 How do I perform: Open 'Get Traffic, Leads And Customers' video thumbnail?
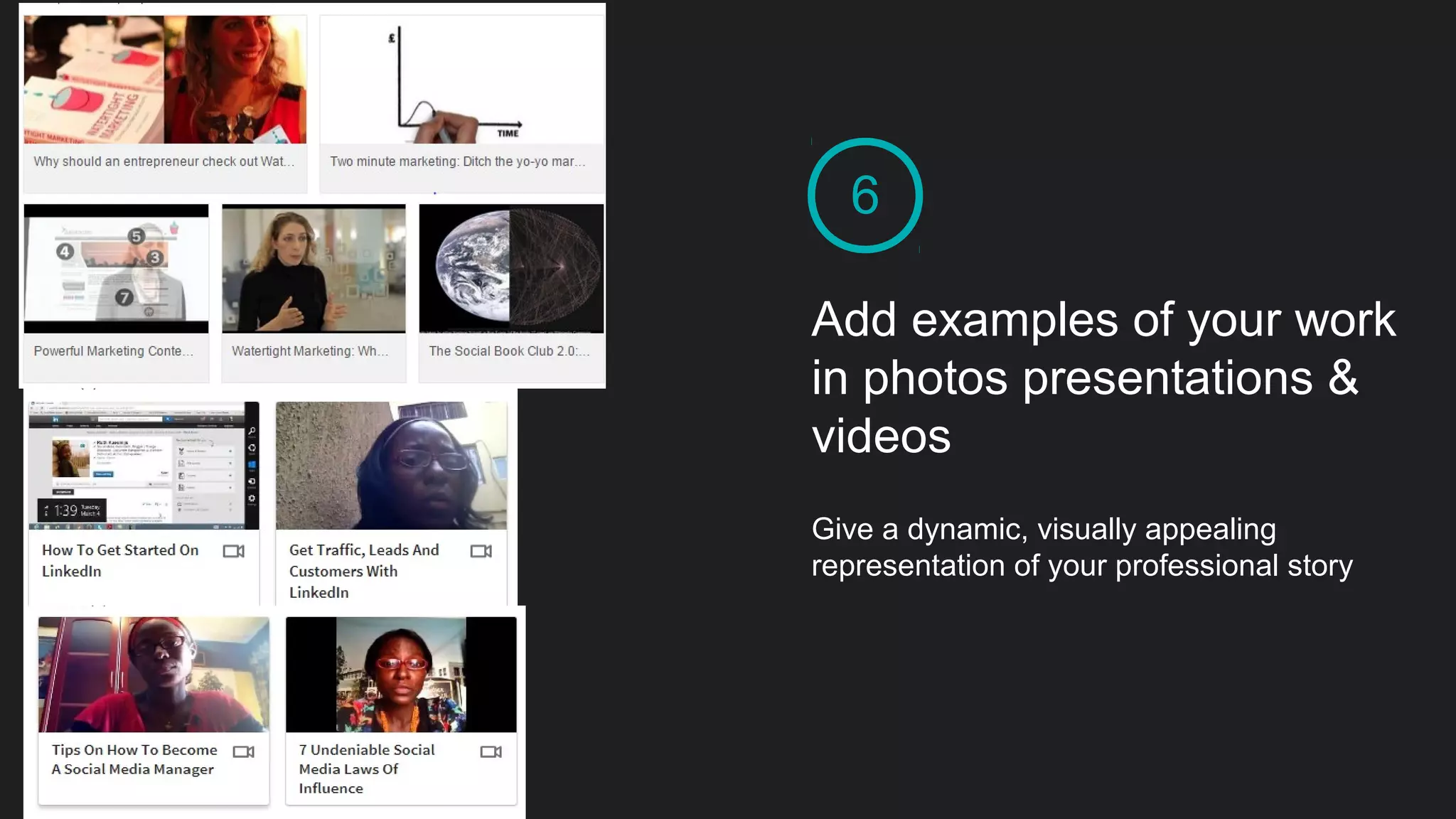pos(391,466)
